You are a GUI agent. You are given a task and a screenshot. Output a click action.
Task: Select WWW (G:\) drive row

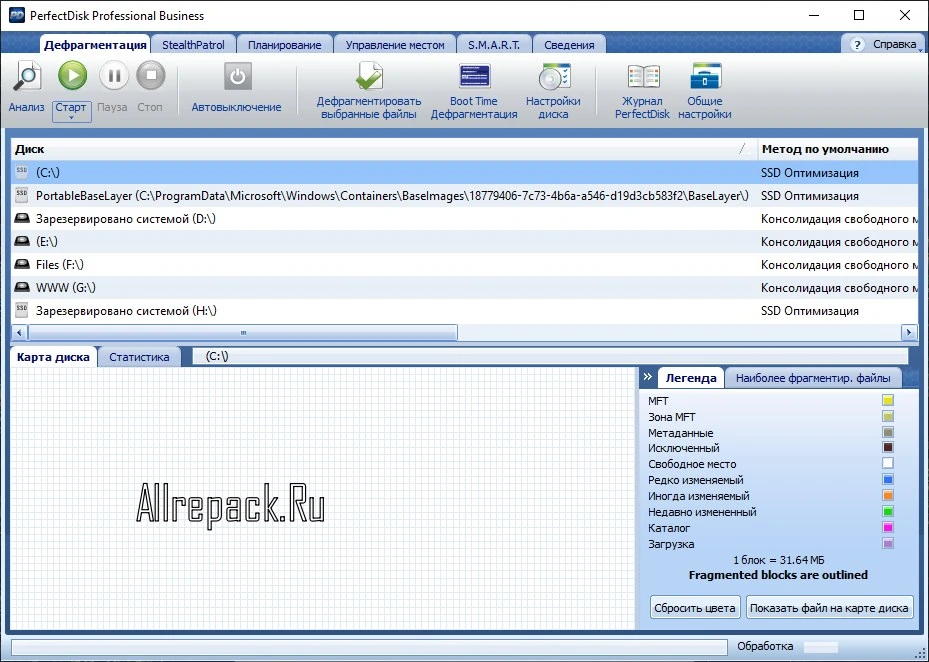coord(464,287)
